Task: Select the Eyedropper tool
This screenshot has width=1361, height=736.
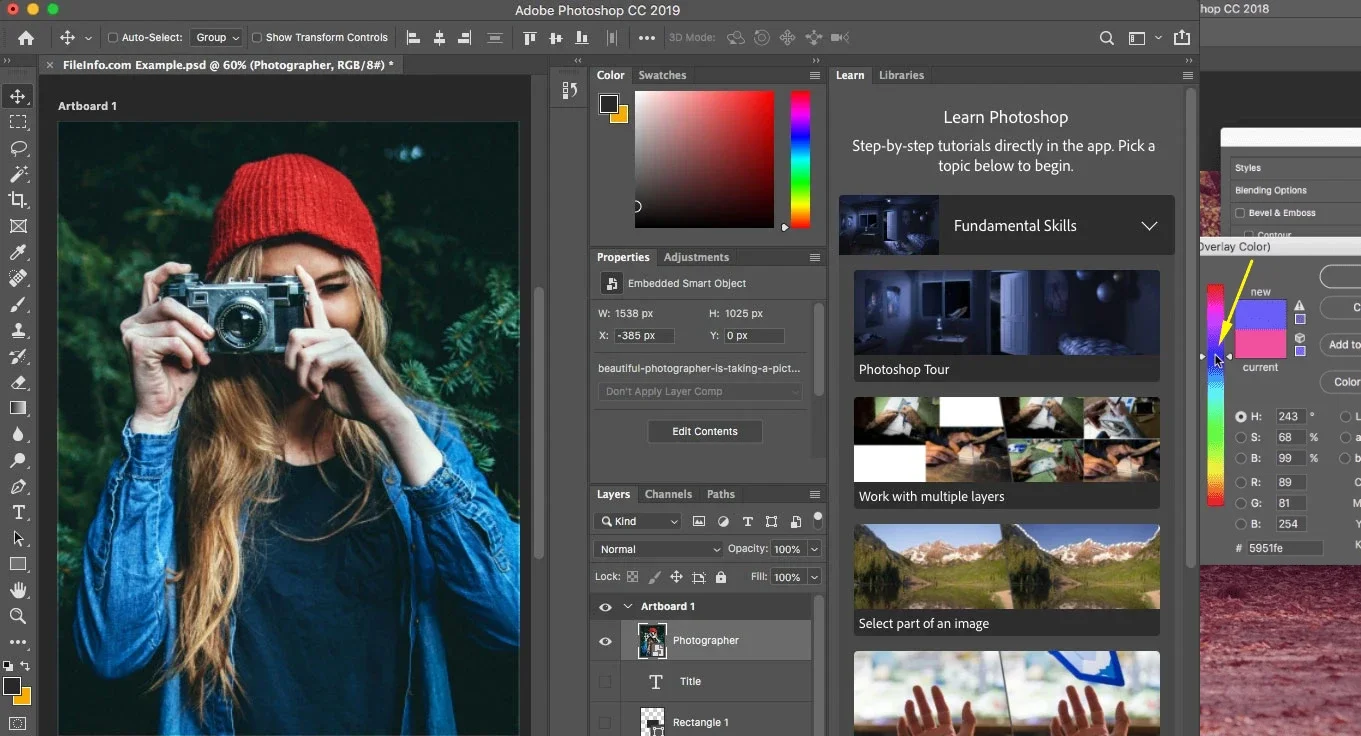Action: [x=18, y=252]
